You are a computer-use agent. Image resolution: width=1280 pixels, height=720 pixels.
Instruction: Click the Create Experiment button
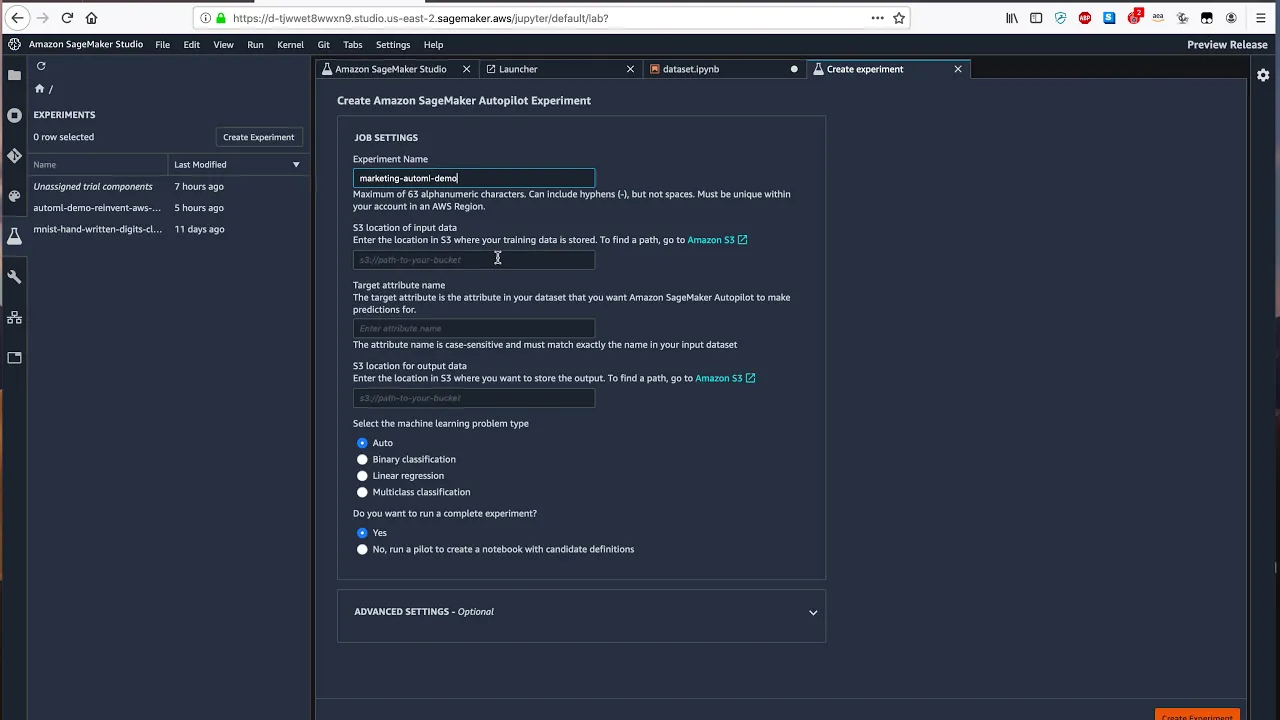point(258,137)
